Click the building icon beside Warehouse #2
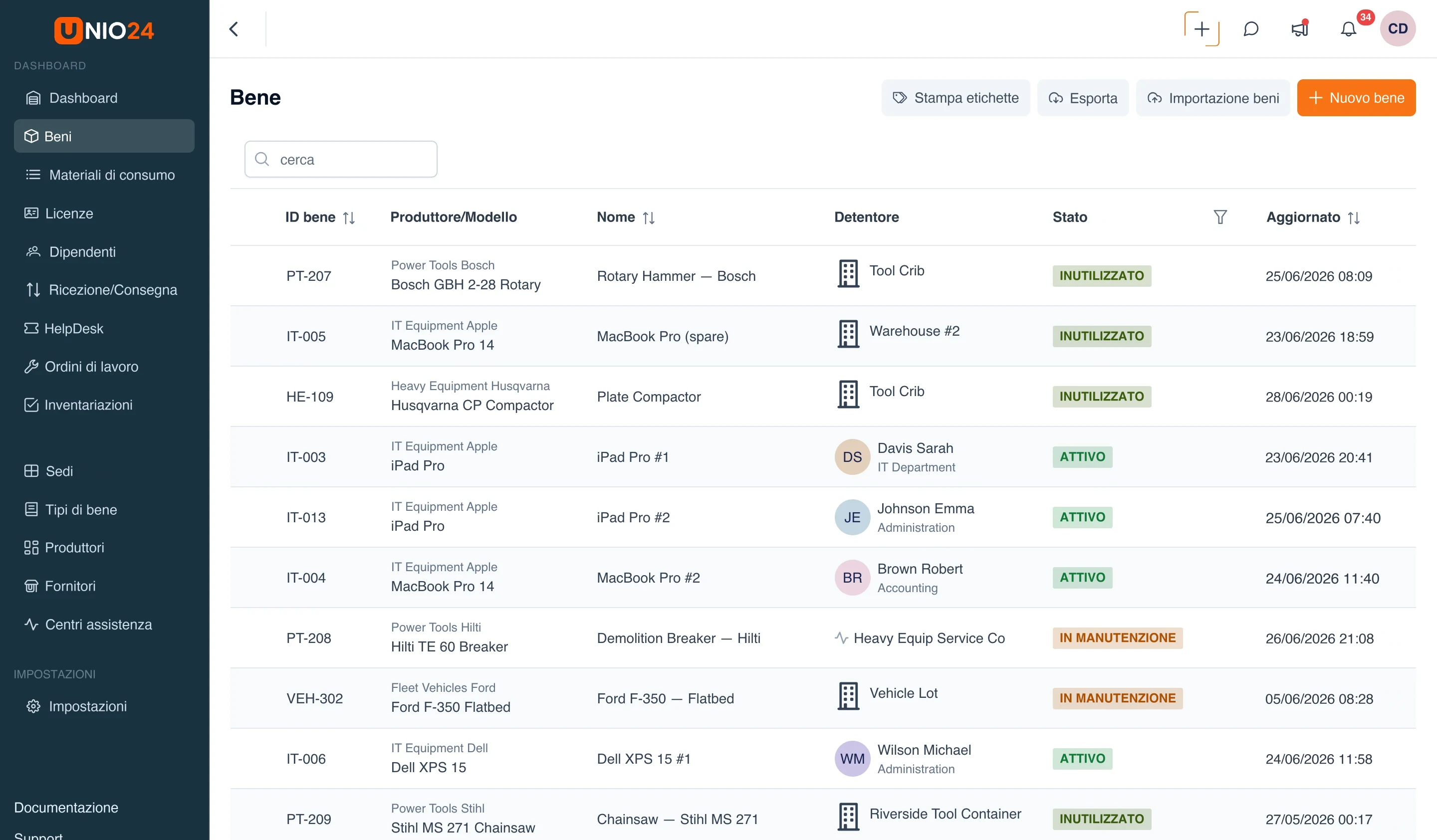 [848, 334]
